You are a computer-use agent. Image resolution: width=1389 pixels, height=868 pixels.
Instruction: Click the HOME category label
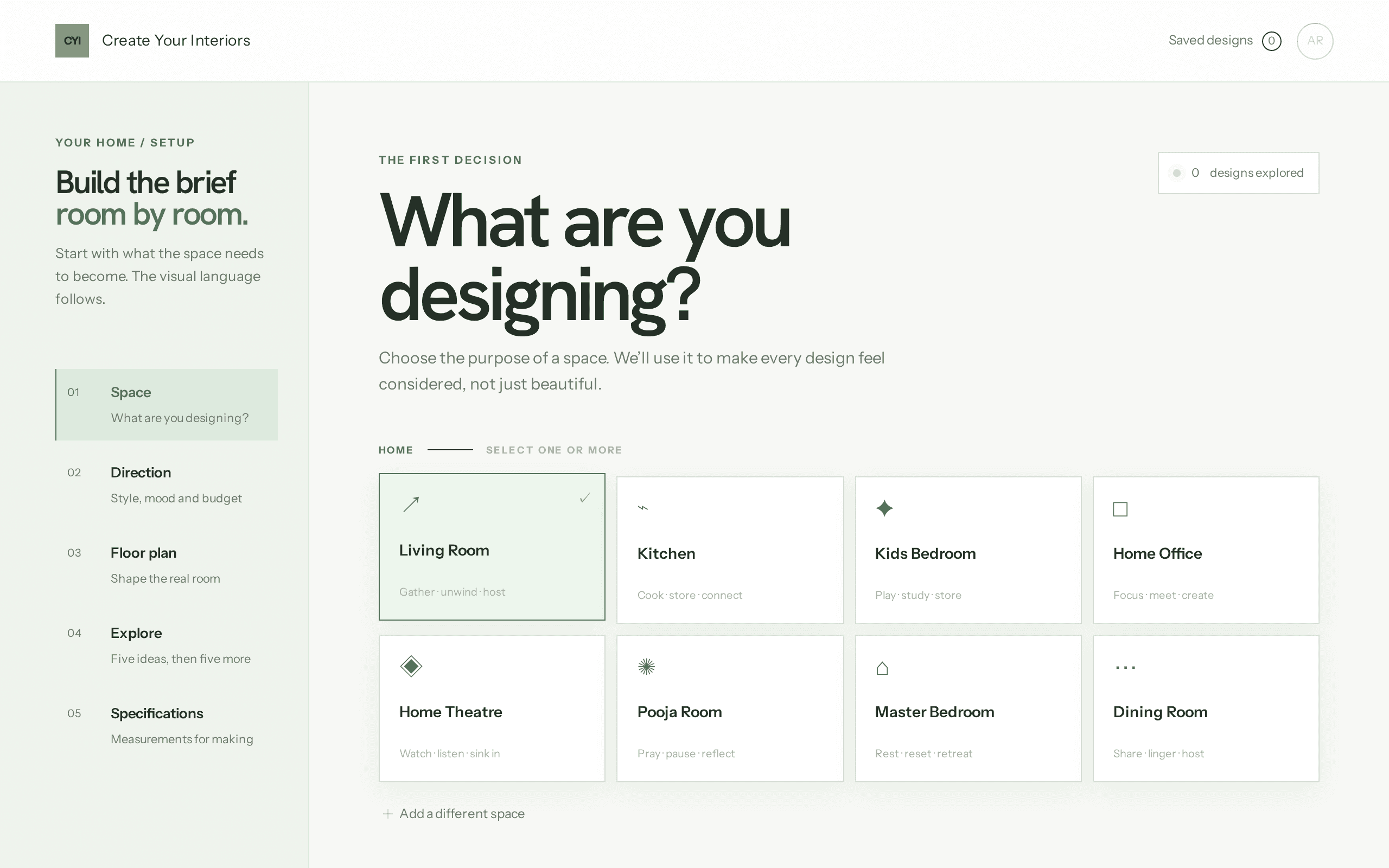396,450
